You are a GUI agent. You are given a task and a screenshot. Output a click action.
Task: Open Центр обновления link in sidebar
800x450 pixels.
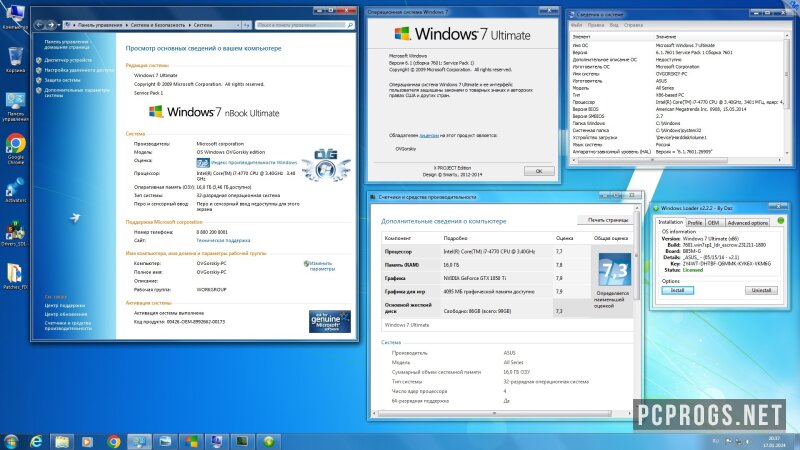point(66,314)
